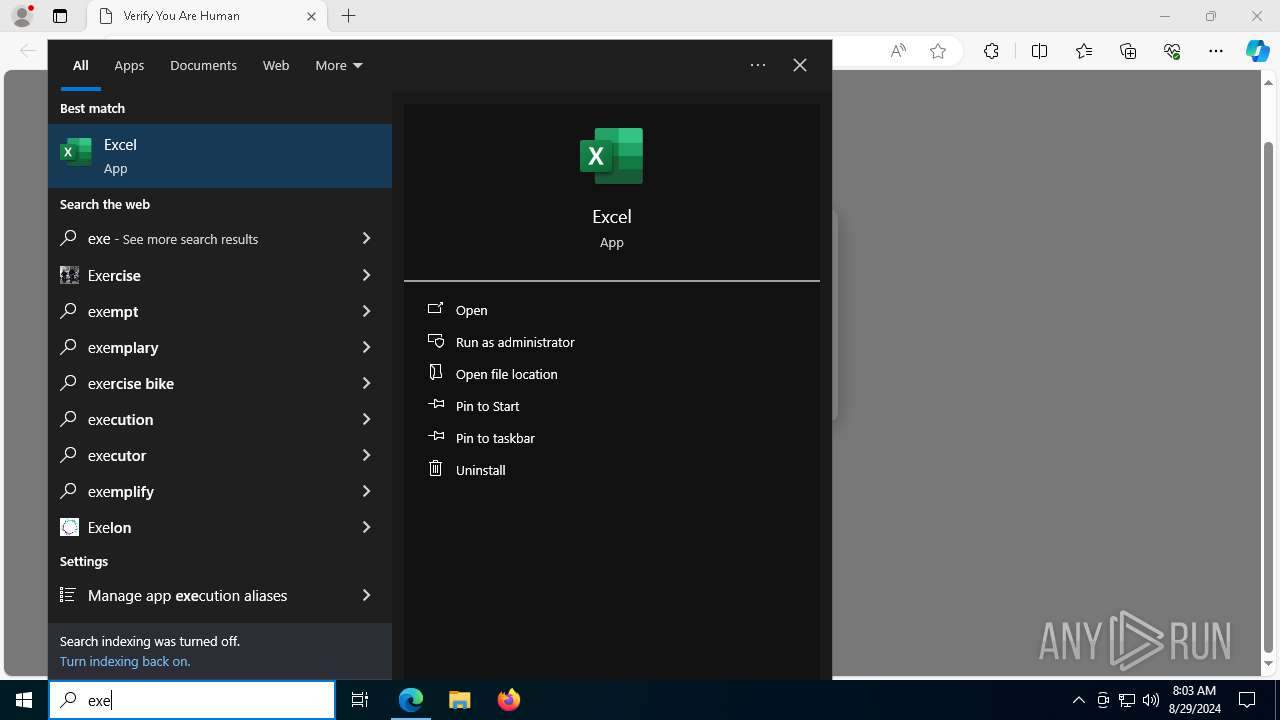Open Edge Collections icon
The image size is (1280, 720).
[1128, 51]
